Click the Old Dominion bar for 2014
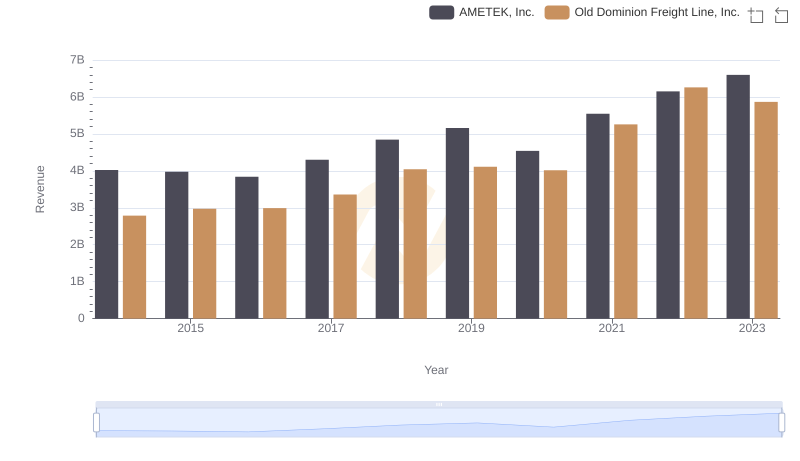 tap(135, 267)
